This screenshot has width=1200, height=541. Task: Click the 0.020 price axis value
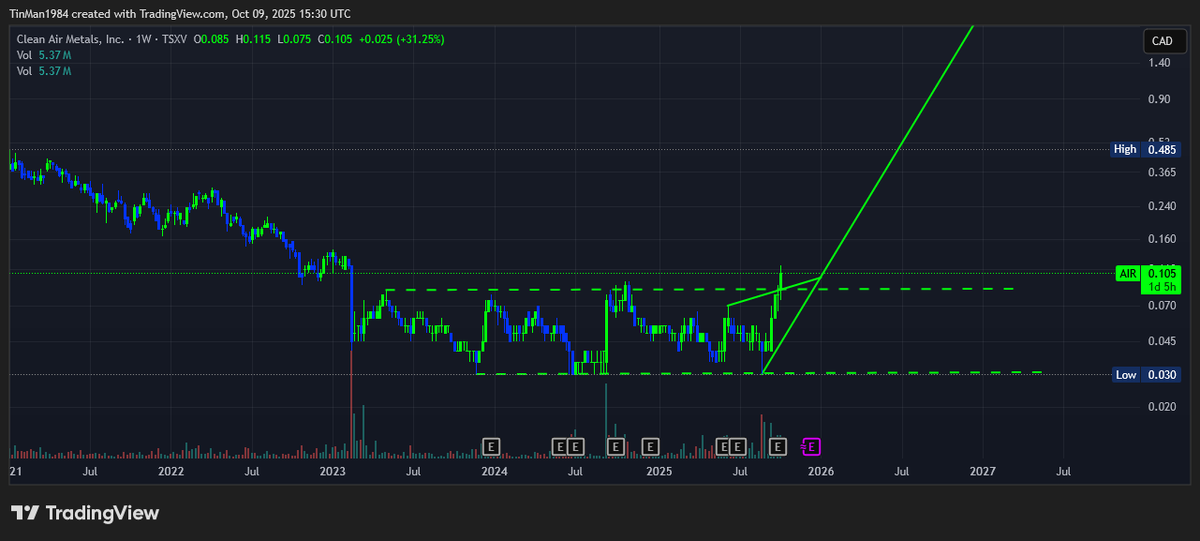[x=1162, y=407]
